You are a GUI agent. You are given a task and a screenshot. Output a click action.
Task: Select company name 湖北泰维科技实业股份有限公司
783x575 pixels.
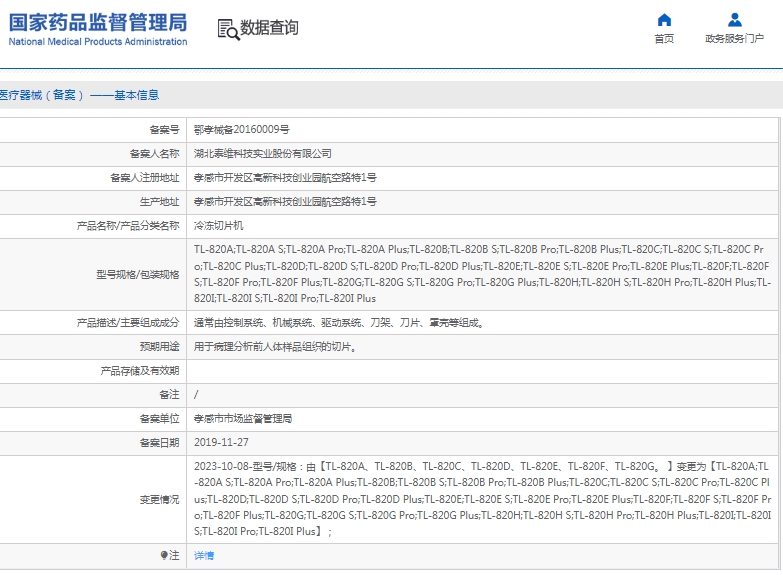tap(263, 154)
